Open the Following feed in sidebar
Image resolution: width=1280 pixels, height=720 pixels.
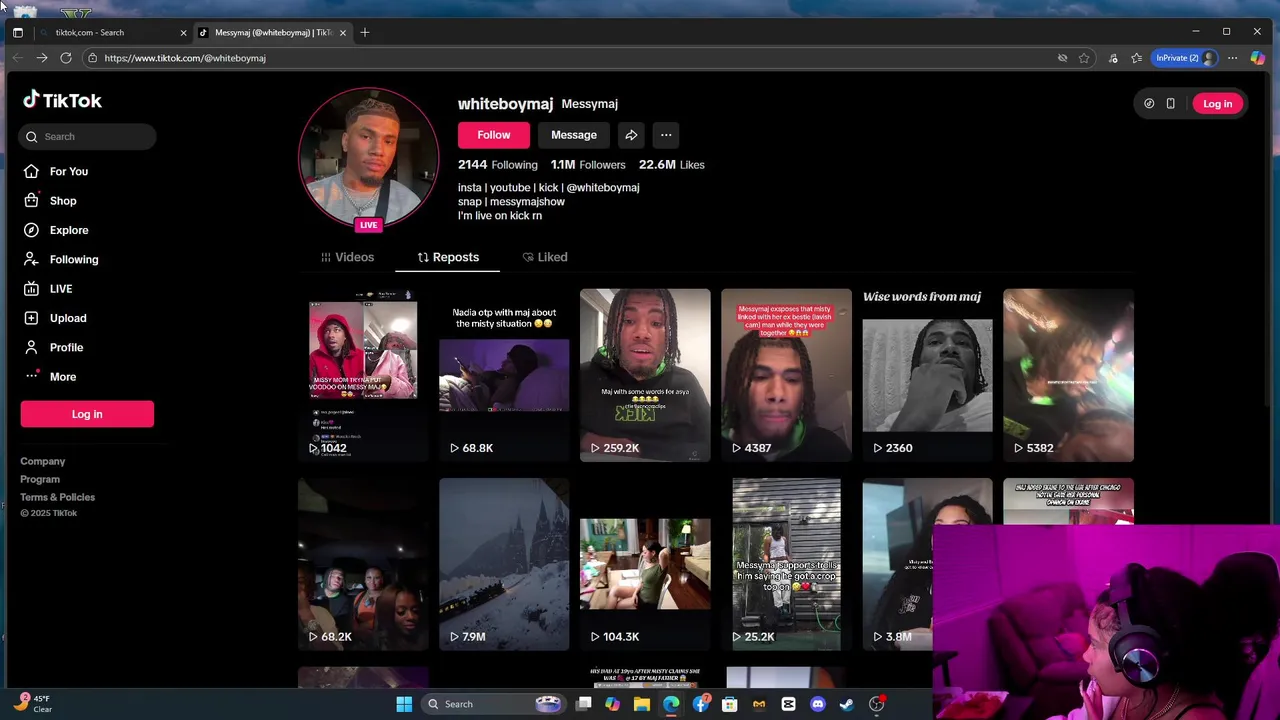coord(74,259)
